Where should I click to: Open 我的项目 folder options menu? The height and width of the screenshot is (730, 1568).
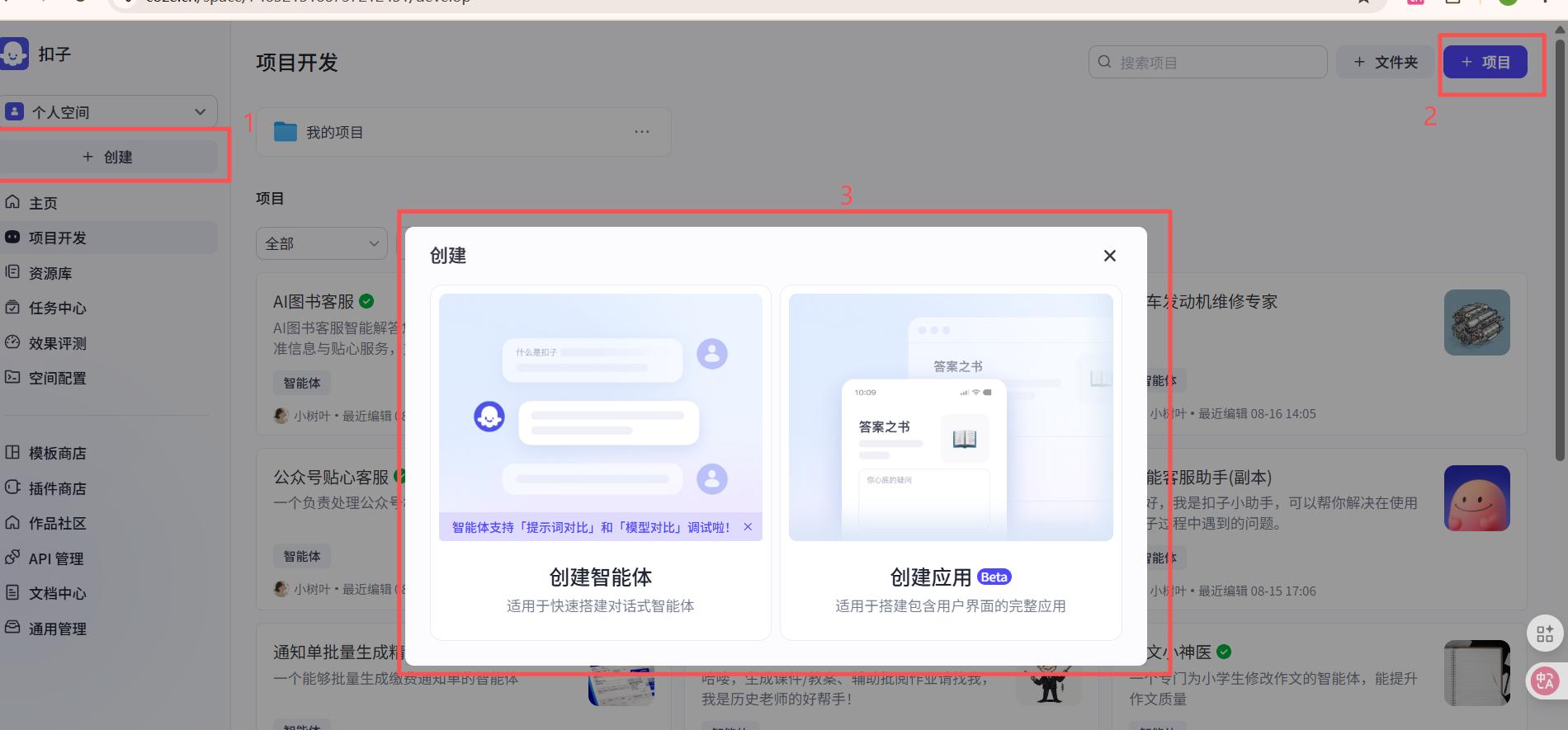(641, 132)
